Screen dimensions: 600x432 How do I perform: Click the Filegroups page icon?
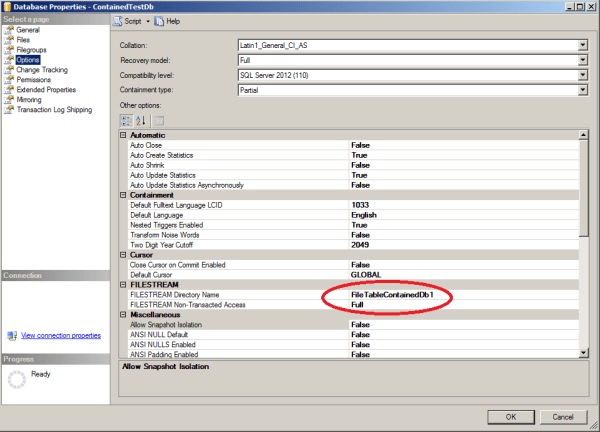(x=9, y=50)
